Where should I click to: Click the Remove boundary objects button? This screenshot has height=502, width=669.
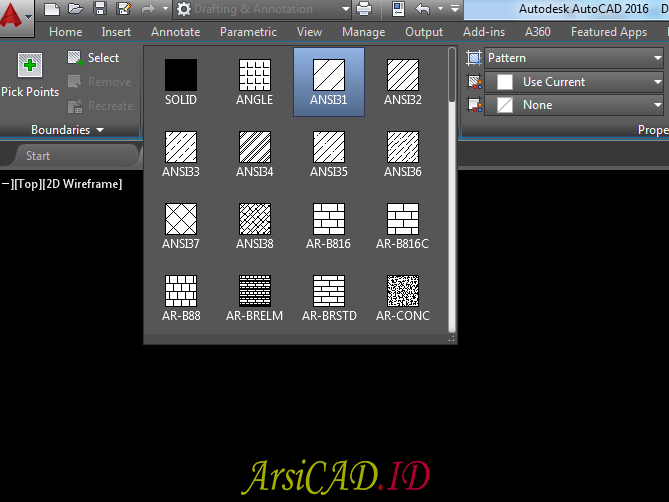click(x=99, y=81)
